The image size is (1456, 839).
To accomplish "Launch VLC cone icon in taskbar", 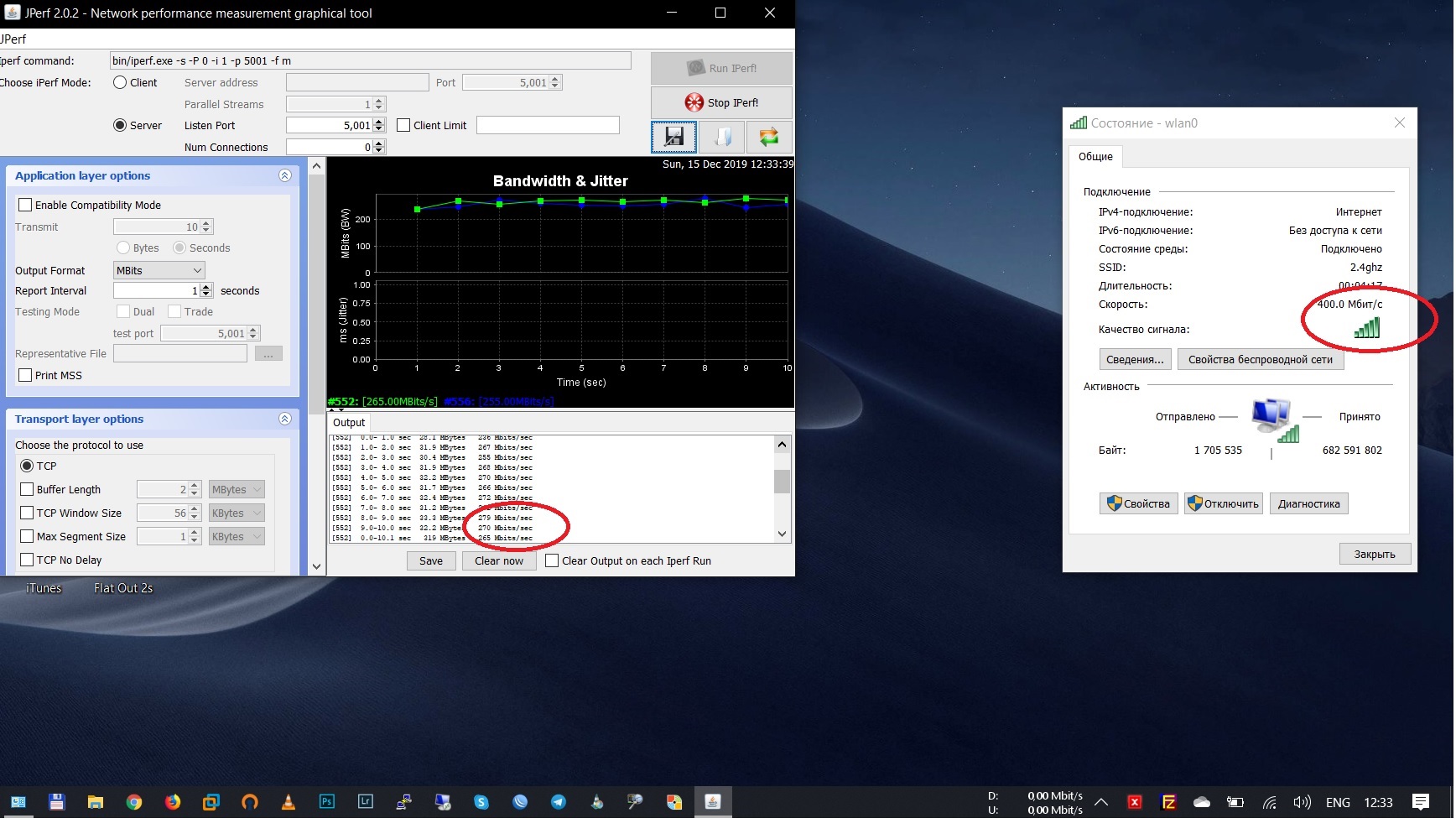I will click(x=288, y=802).
